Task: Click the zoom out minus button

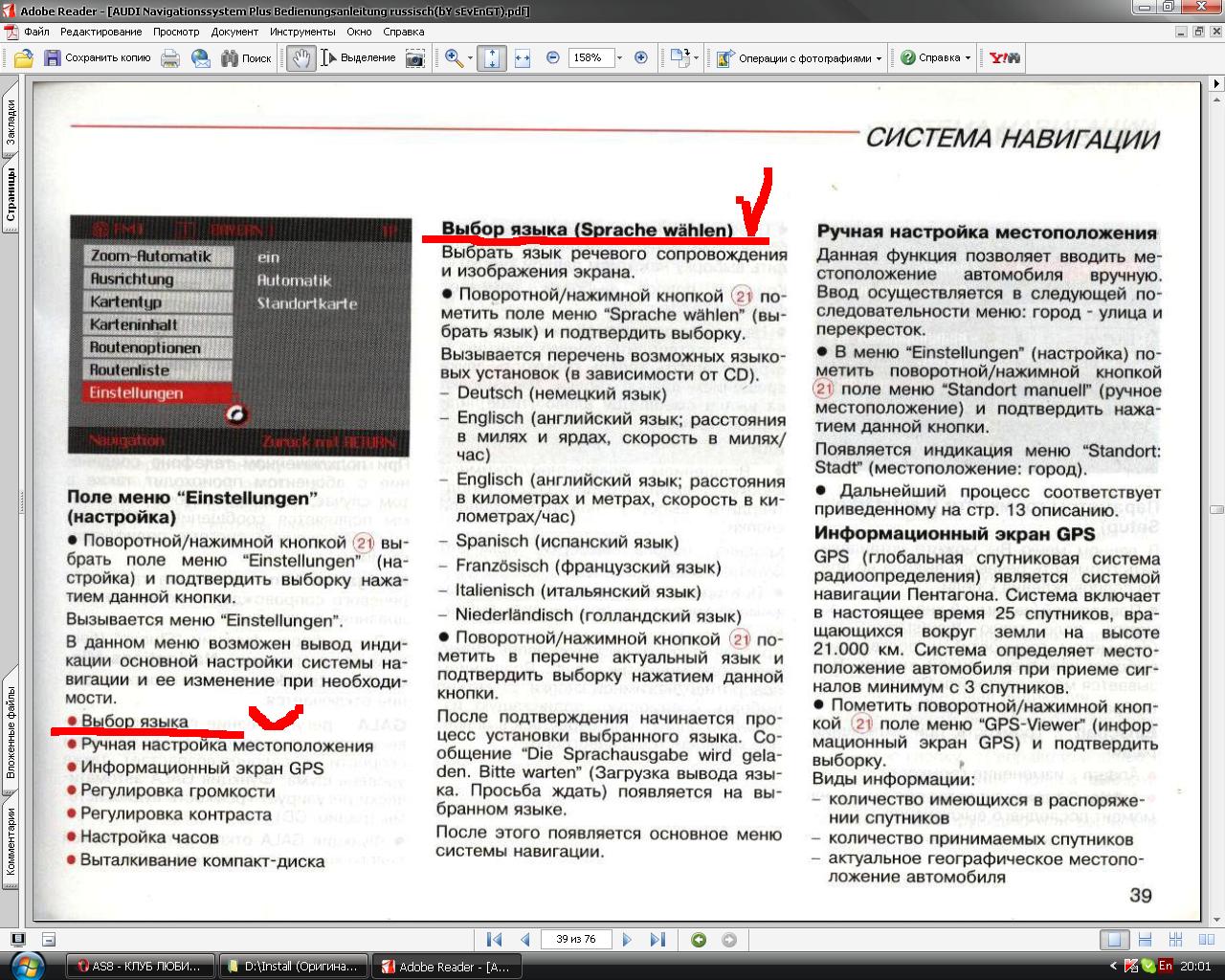Action: click(552, 58)
